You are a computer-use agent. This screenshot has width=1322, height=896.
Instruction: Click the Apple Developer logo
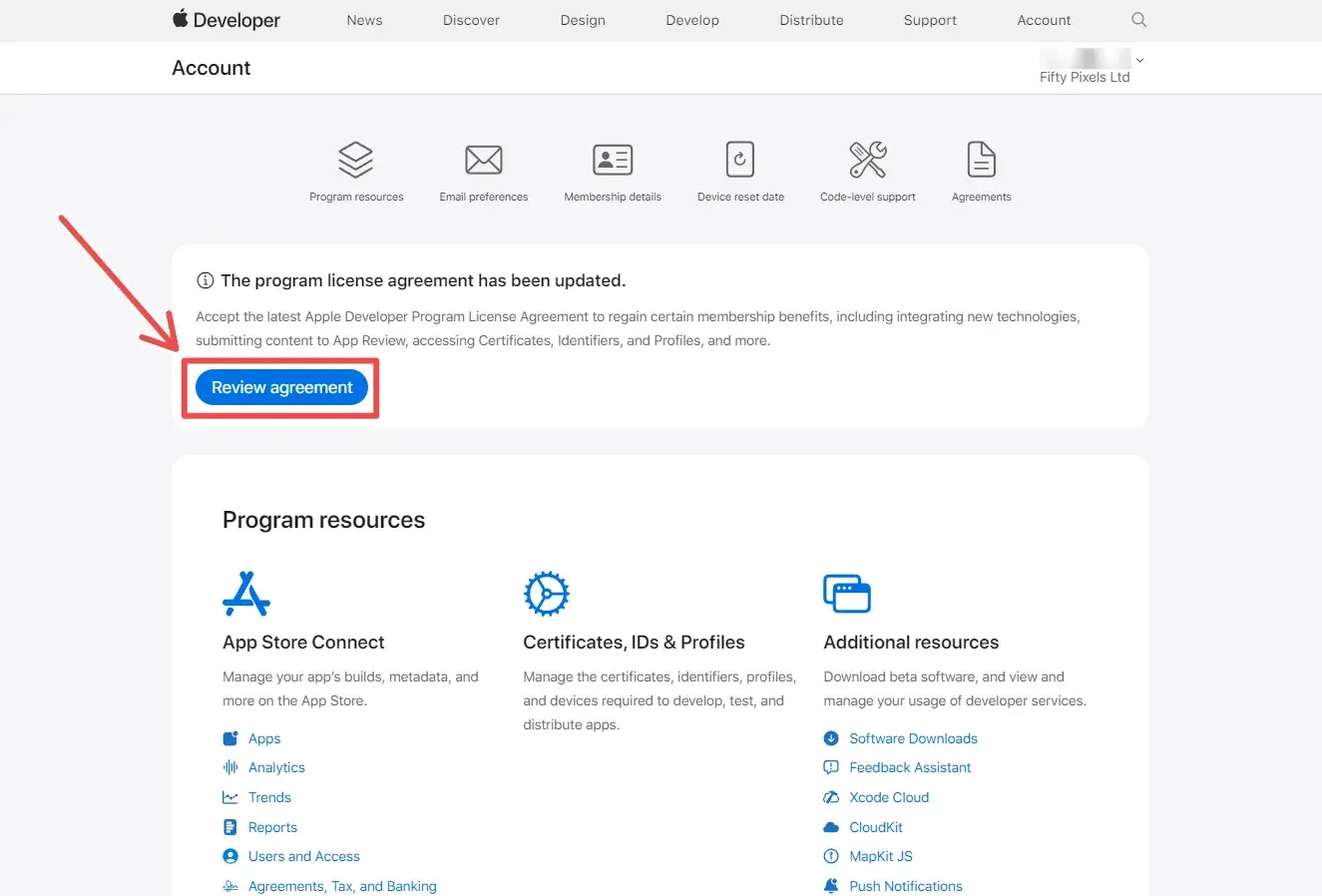226,20
